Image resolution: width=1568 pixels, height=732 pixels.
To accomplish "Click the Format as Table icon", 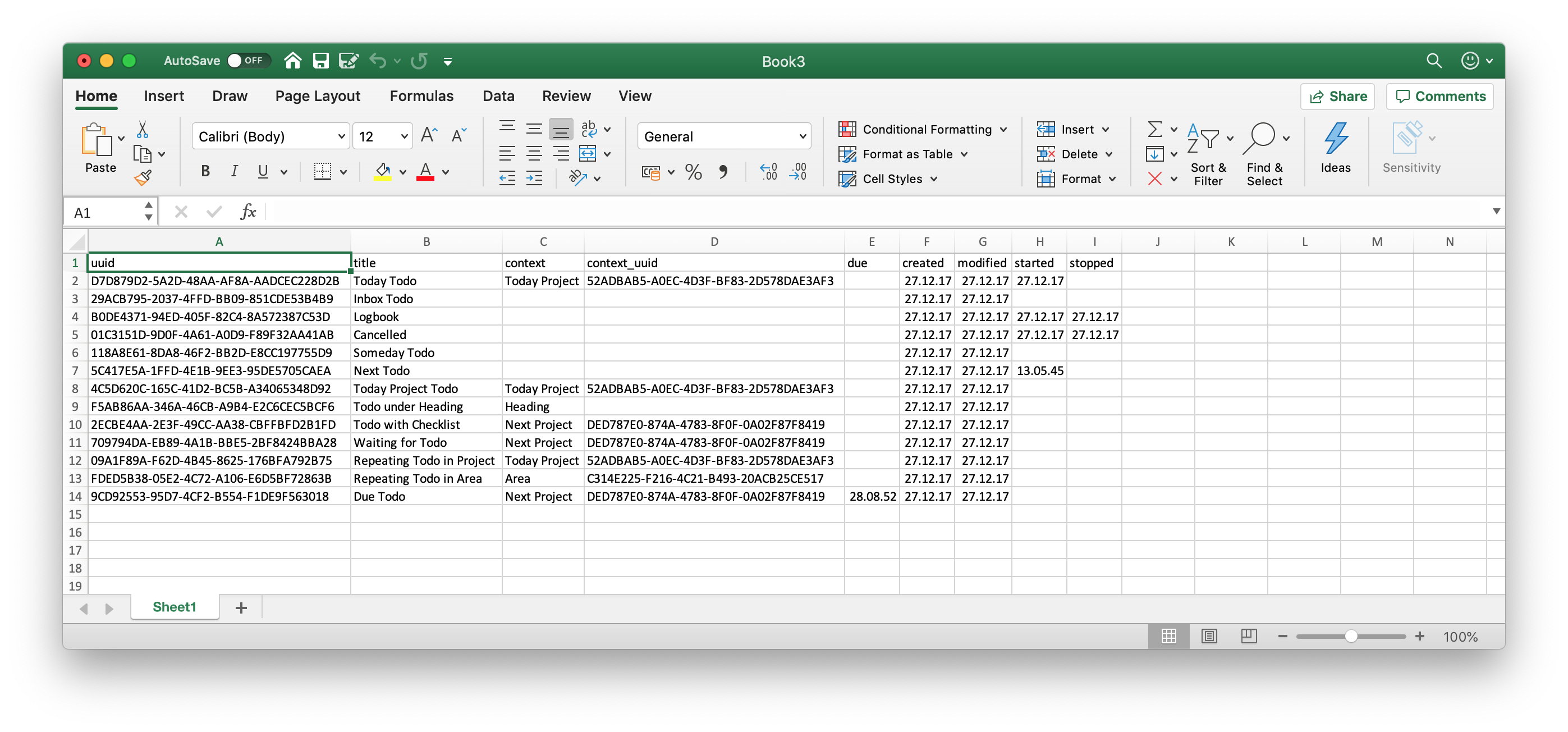I will pyautogui.click(x=847, y=154).
